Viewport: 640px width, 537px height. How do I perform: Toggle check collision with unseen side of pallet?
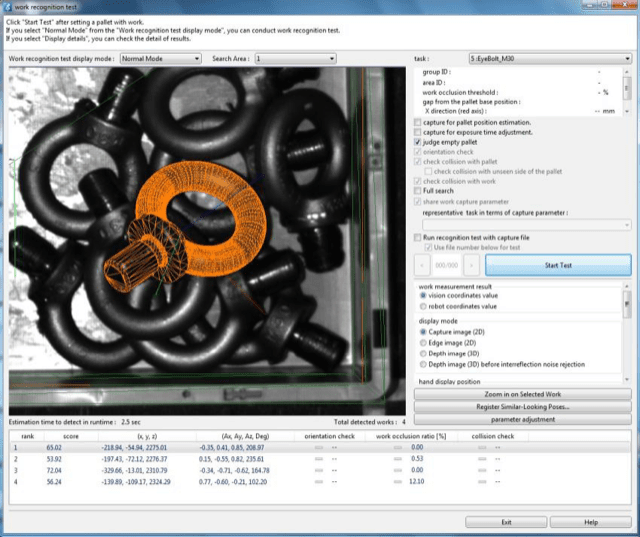click(428, 171)
